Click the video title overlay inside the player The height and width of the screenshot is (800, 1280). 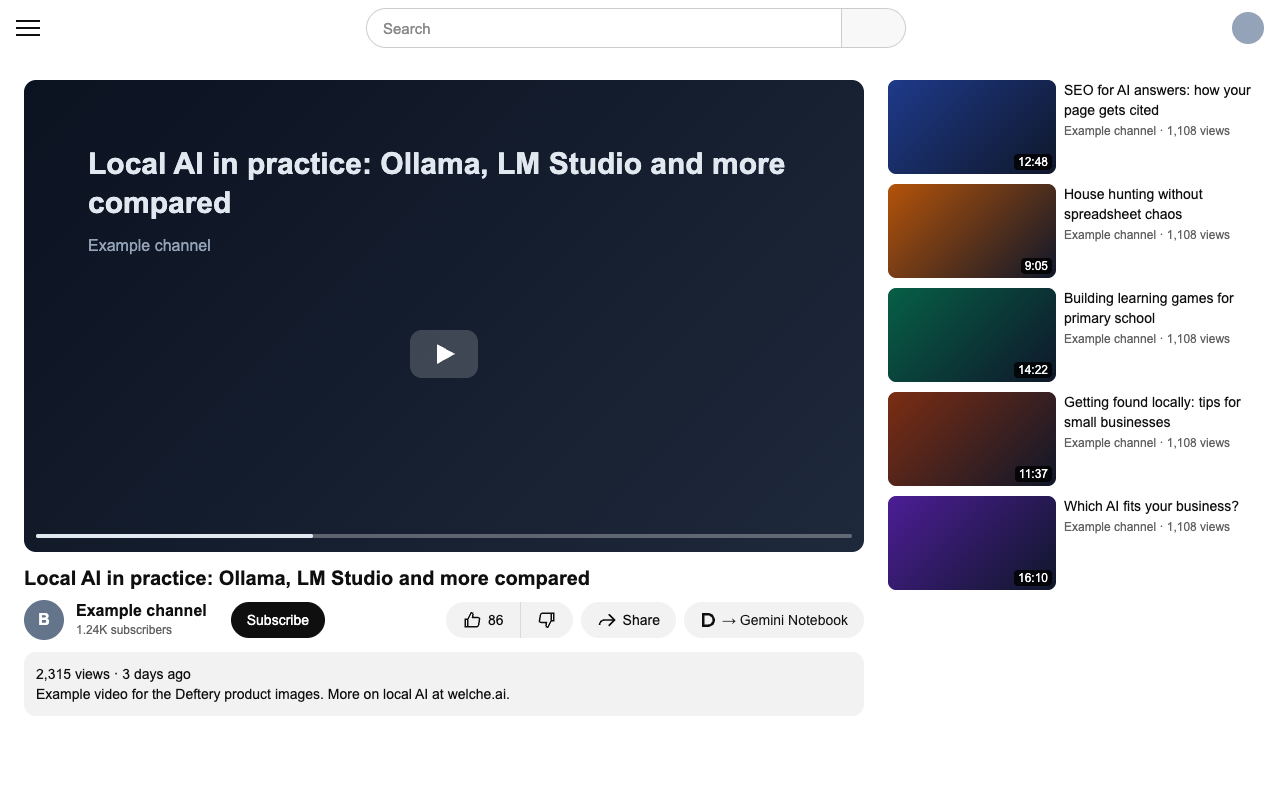[437, 183]
